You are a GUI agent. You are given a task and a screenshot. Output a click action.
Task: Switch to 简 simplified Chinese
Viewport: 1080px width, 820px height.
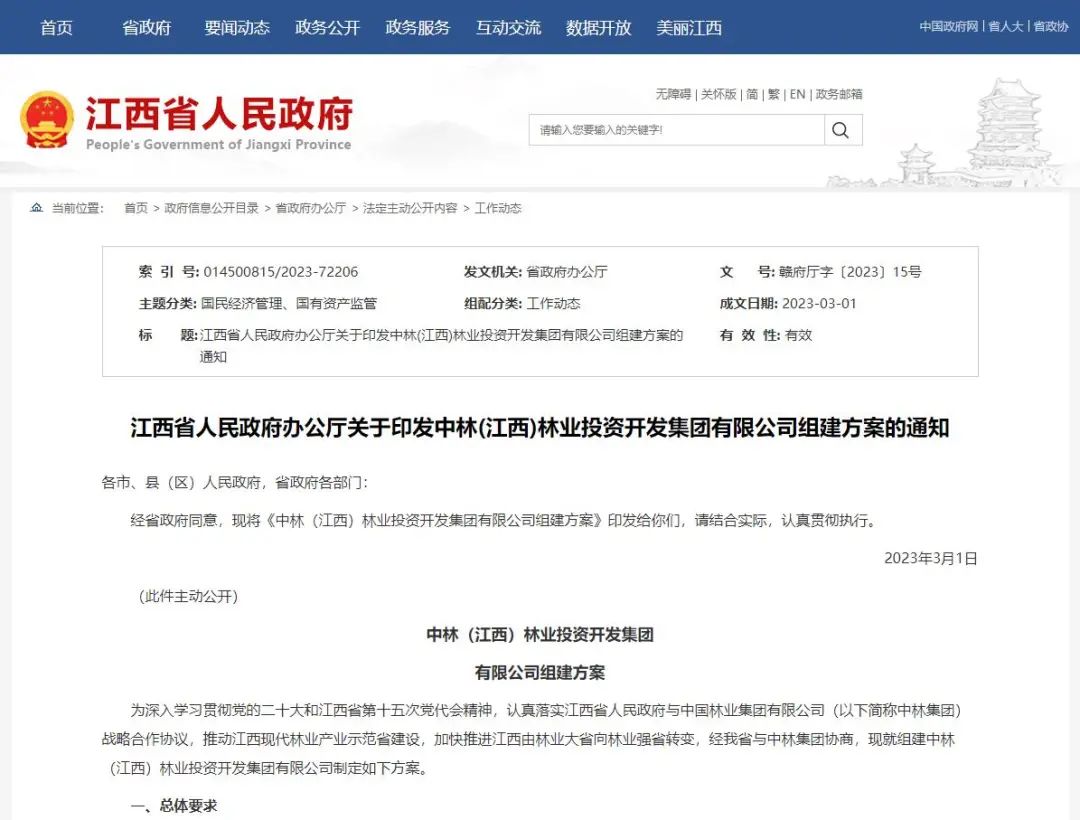tap(752, 94)
